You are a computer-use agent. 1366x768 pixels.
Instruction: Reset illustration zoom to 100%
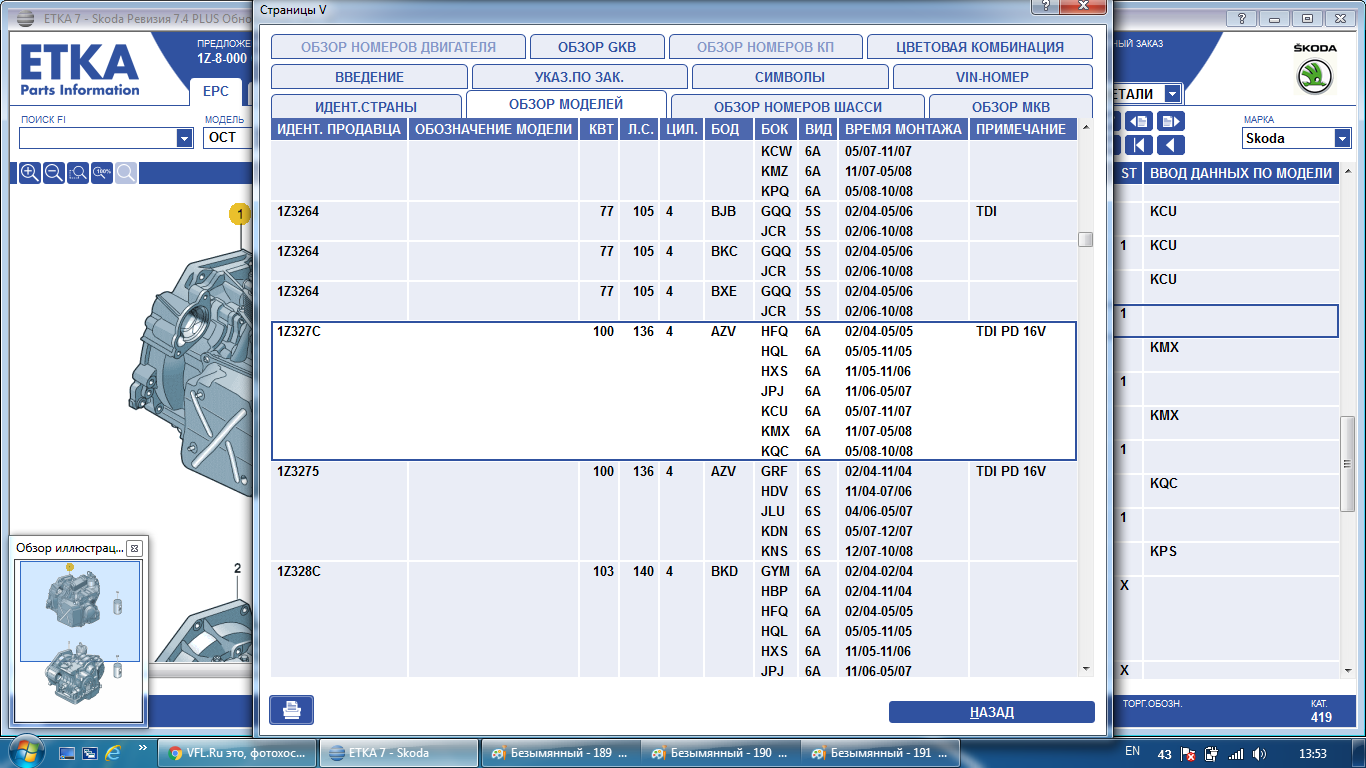pos(102,173)
